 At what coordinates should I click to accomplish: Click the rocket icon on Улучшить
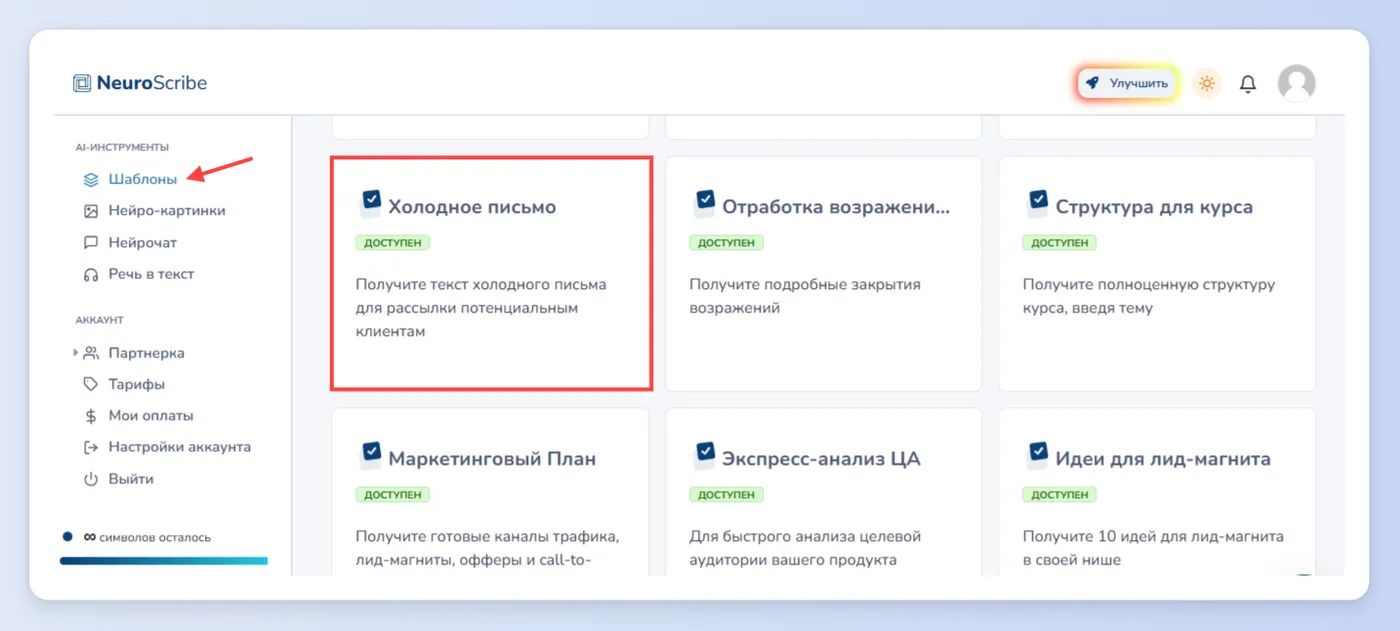coord(1093,83)
